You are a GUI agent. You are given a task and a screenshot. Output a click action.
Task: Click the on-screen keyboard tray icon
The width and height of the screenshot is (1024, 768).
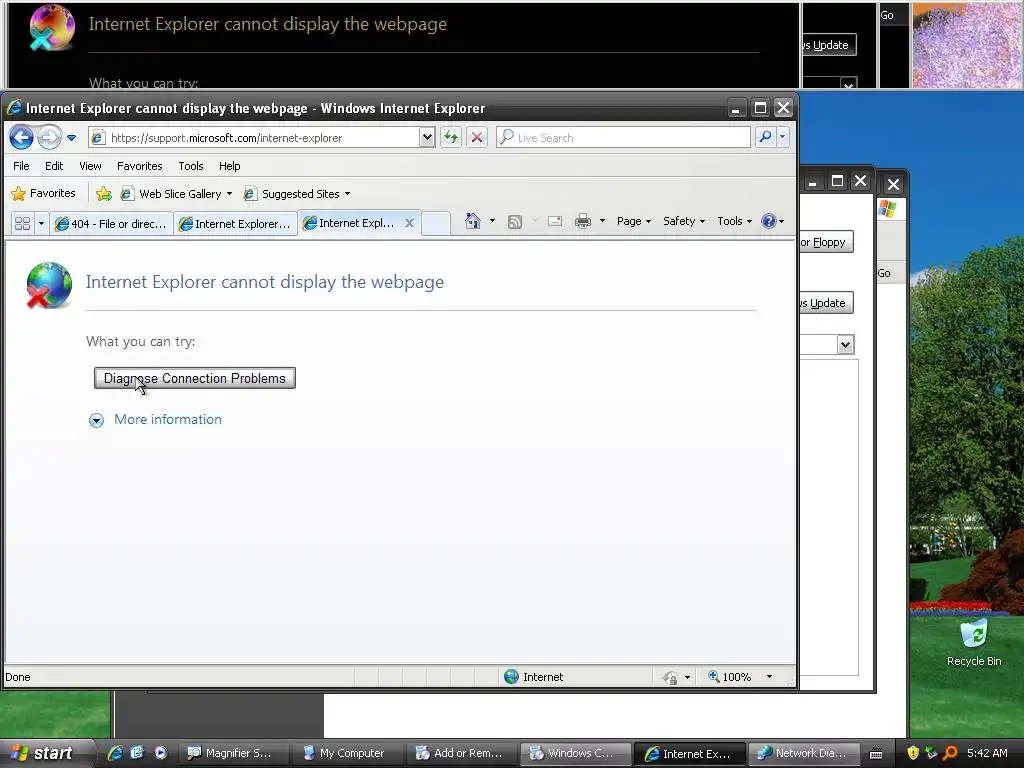(876, 754)
